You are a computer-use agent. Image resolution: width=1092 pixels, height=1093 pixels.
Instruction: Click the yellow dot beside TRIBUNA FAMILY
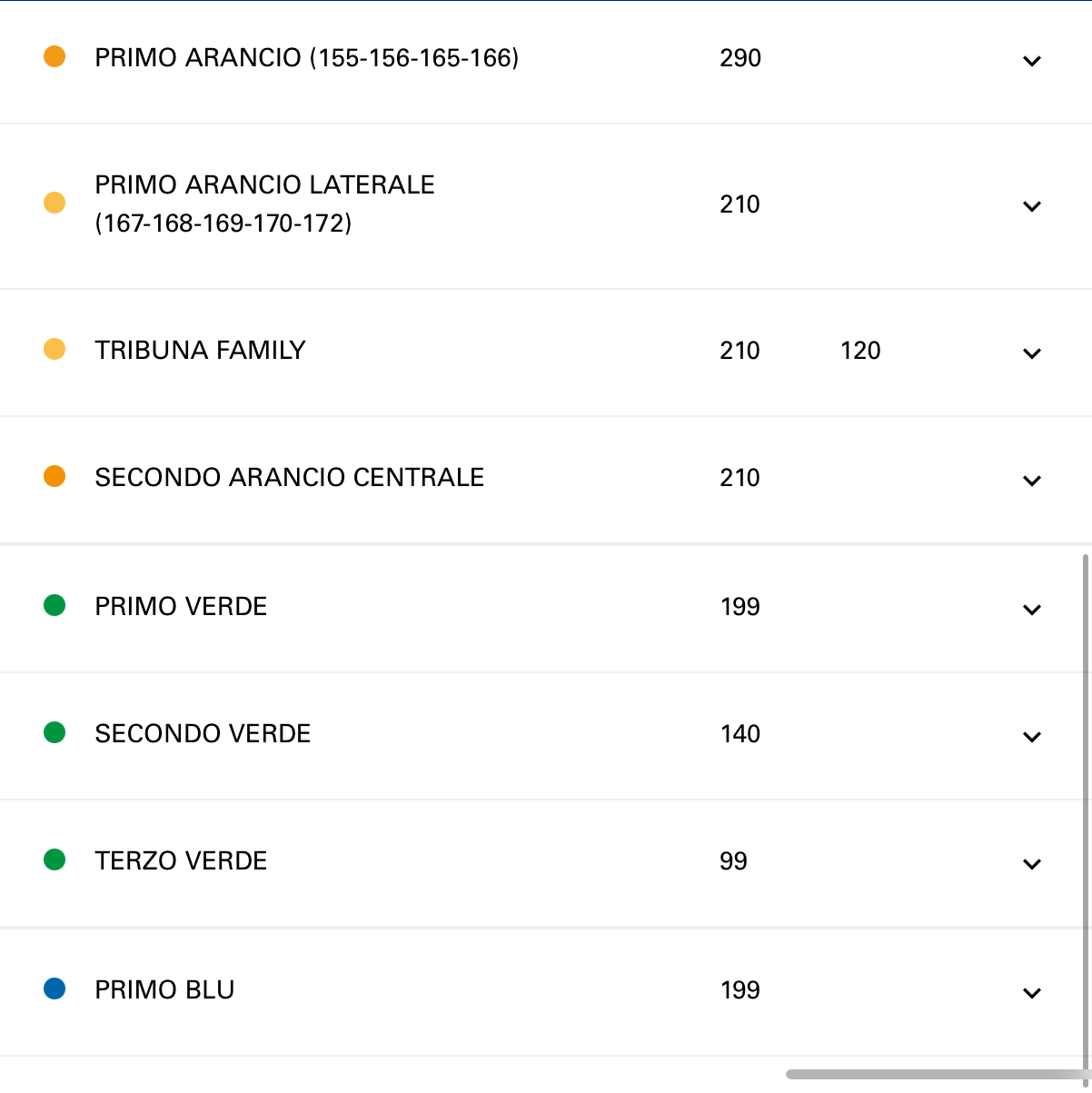click(55, 349)
